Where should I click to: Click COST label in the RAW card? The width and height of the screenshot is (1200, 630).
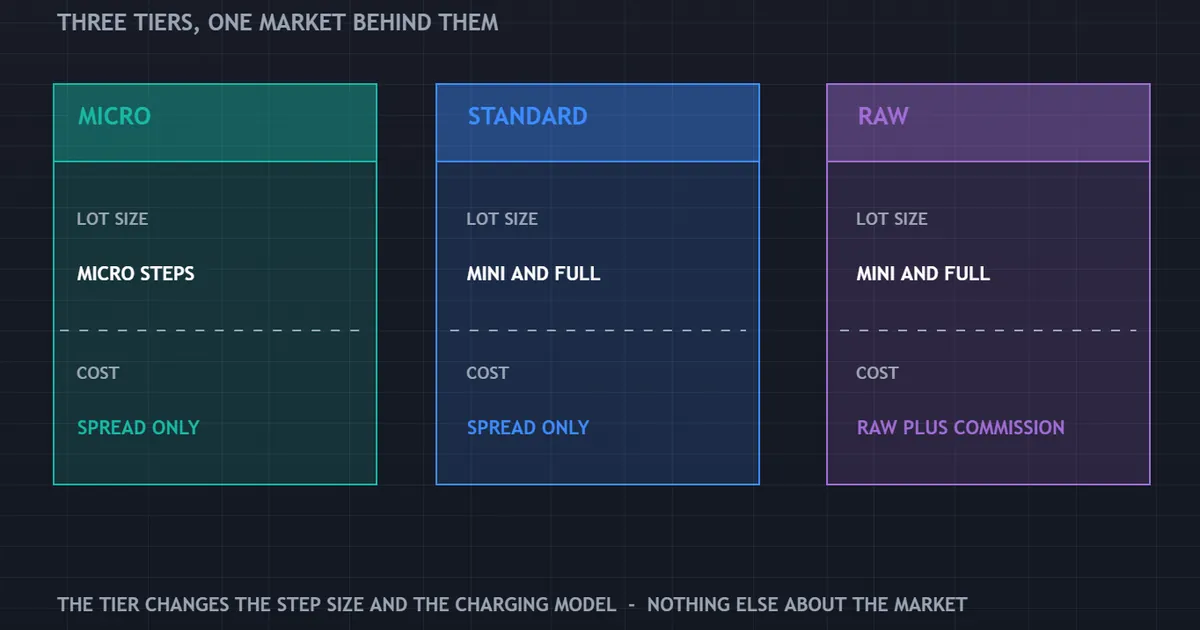pos(877,373)
